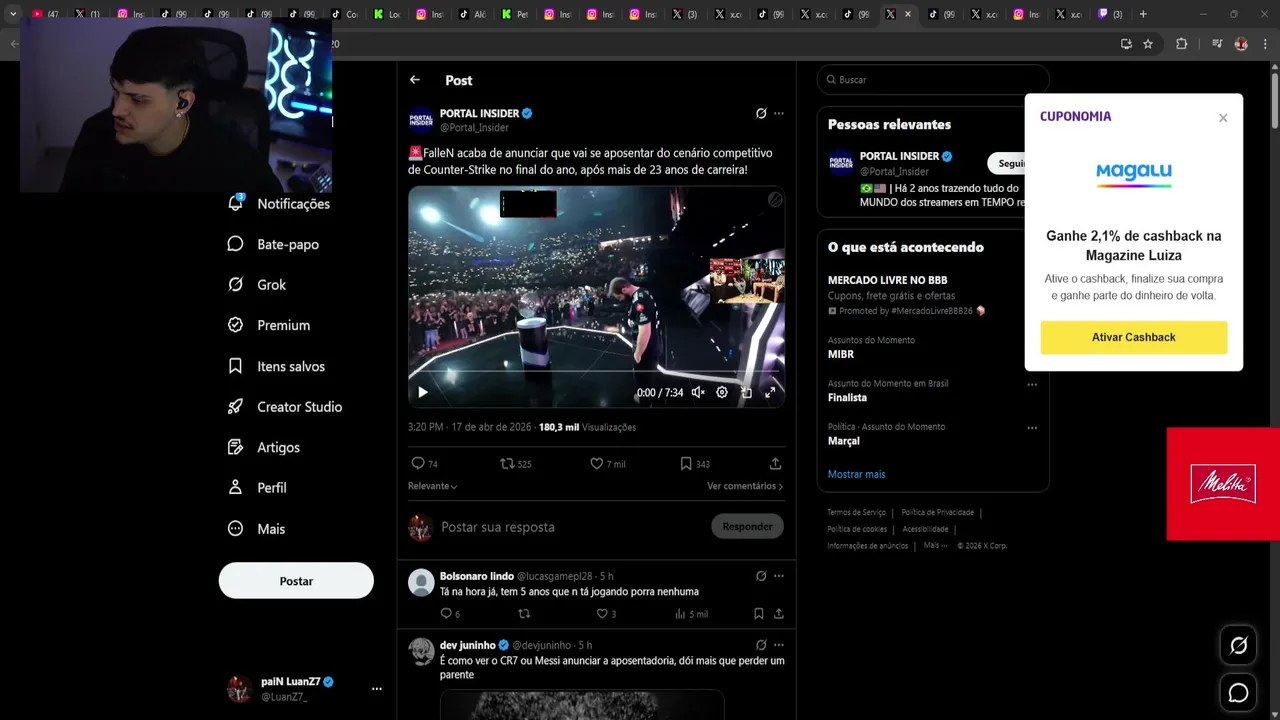
Task: Expand footer Mais menu
Action: (x=934, y=546)
